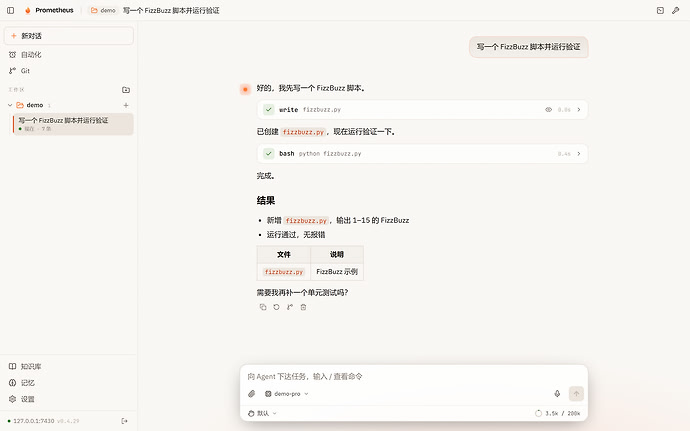The image size is (690, 431).
Task: Delete the response with trash icon
Action: tap(303, 307)
